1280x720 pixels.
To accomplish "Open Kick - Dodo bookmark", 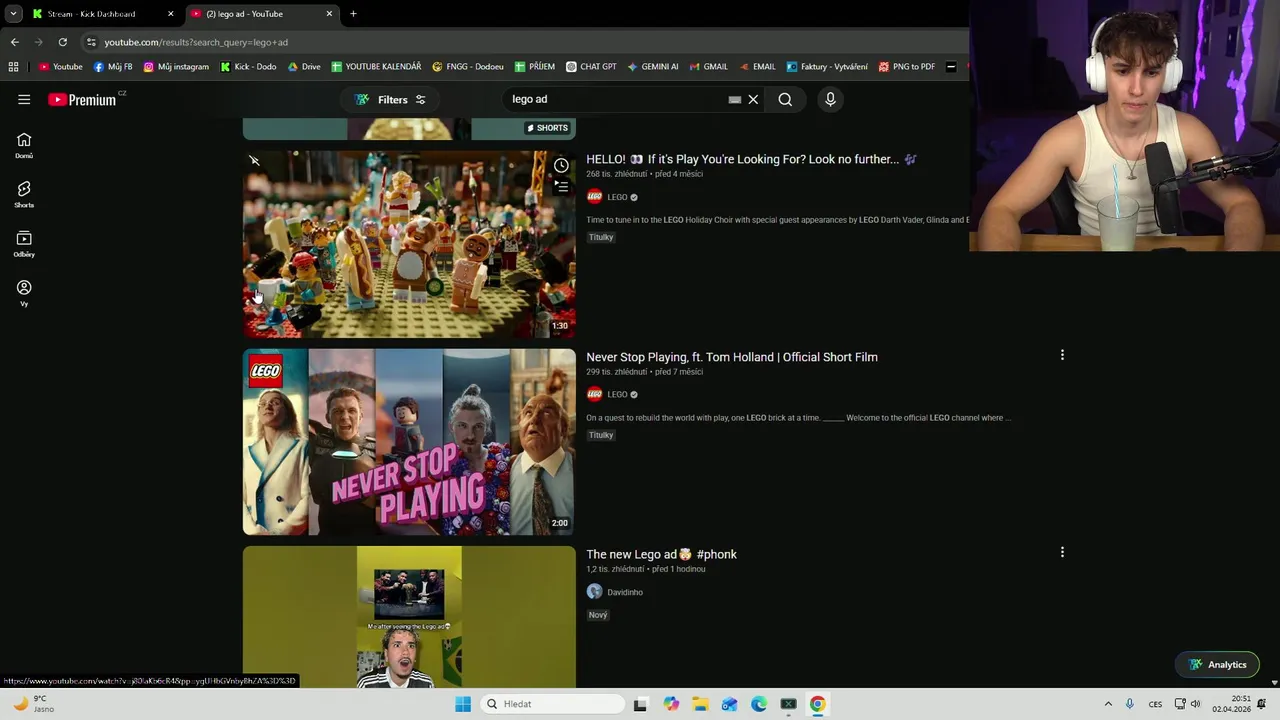I will 248,67.
